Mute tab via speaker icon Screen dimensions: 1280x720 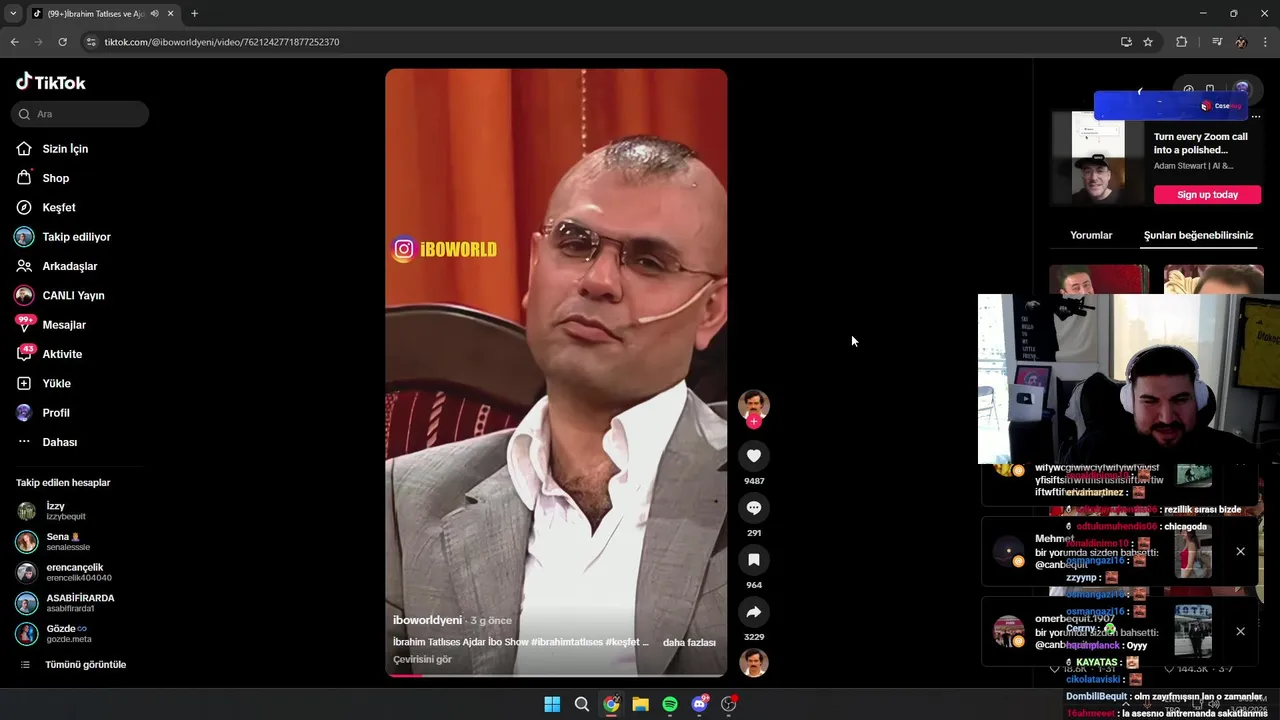point(154,14)
